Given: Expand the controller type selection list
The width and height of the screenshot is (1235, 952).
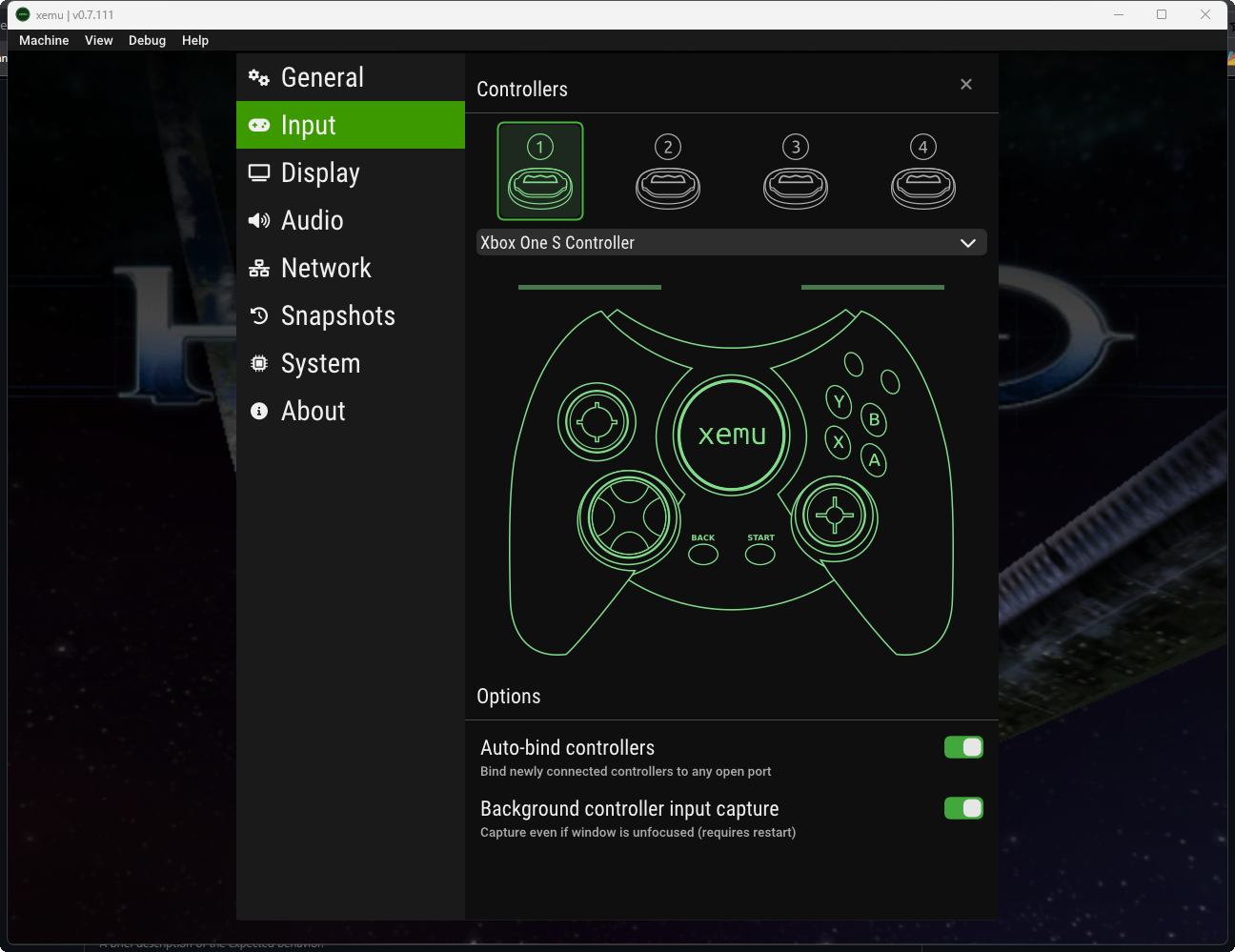Looking at the screenshot, I should (967, 242).
